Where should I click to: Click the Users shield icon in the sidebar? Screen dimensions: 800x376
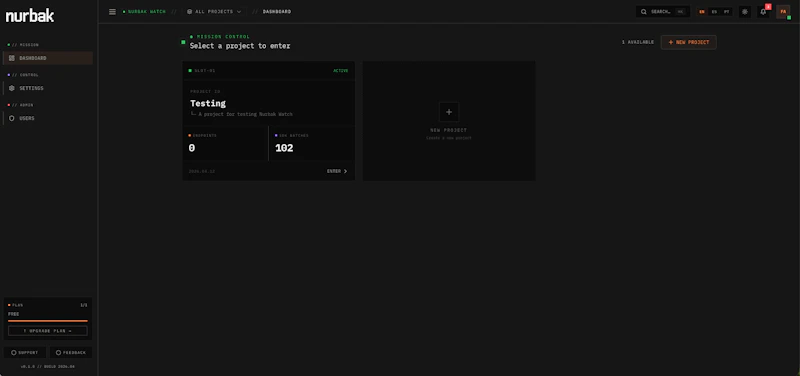pos(12,118)
